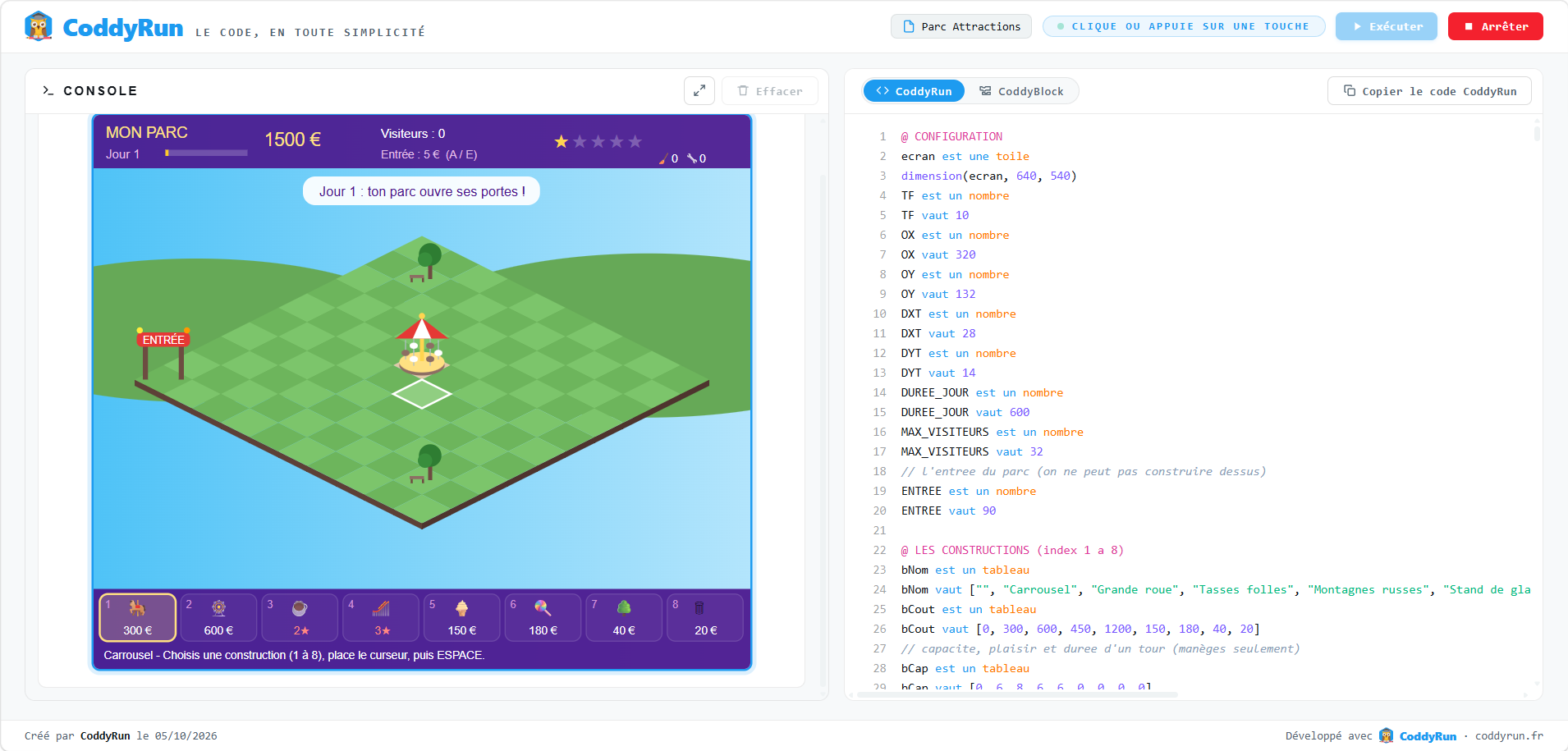The height and width of the screenshot is (751, 1568).
Task: Click the Visiteurs : 0 counter
Action: (413, 134)
